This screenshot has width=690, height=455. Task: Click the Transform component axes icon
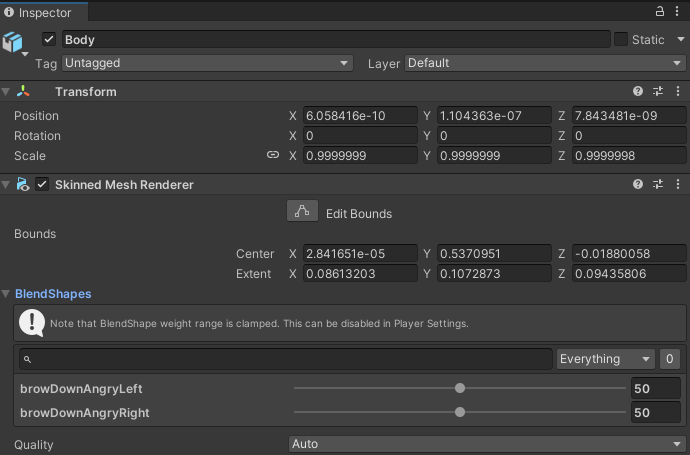coord(23,91)
